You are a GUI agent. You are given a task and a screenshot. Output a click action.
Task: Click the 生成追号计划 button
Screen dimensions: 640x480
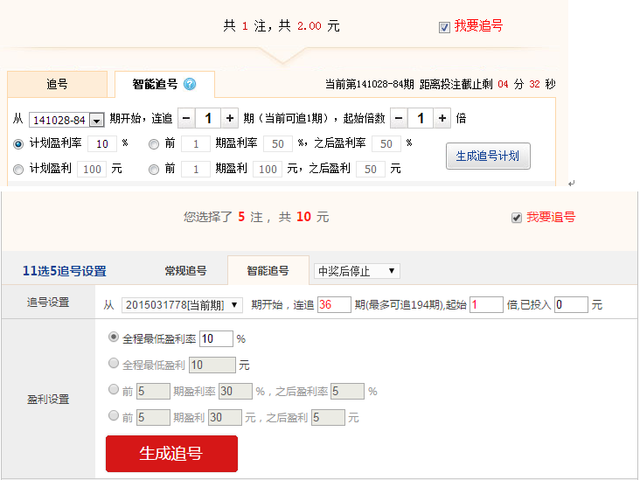pyautogui.click(x=488, y=156)
